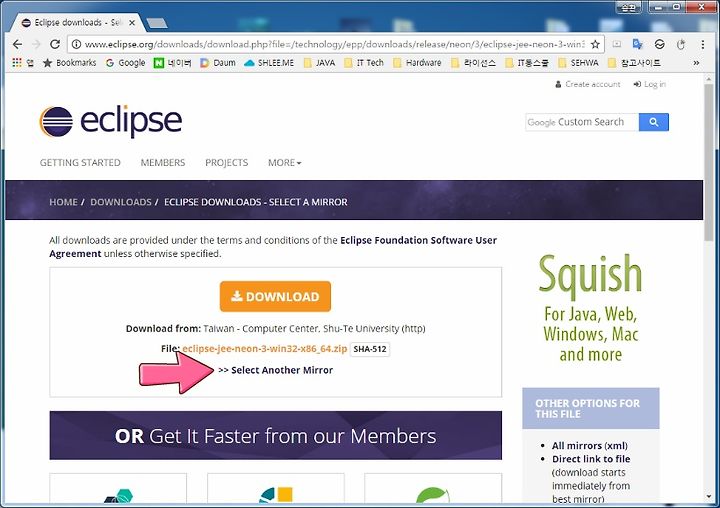Open the GETTING STARTED menu item
The width and height of the screenshot is (720, 508).
pyautogui.click(x=80, y=163)
